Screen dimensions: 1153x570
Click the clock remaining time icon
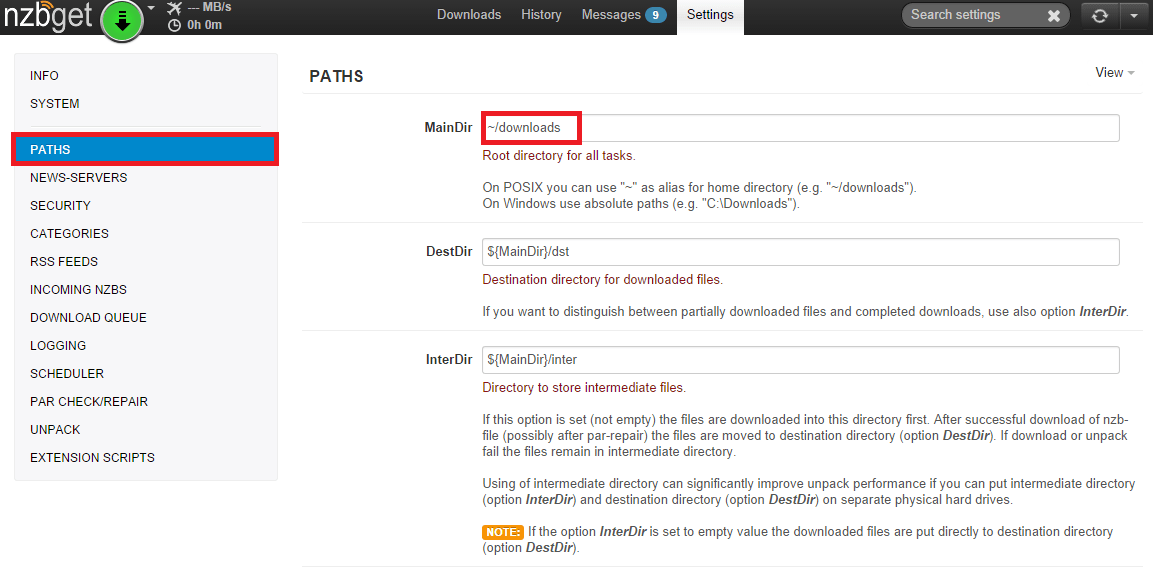176,24
